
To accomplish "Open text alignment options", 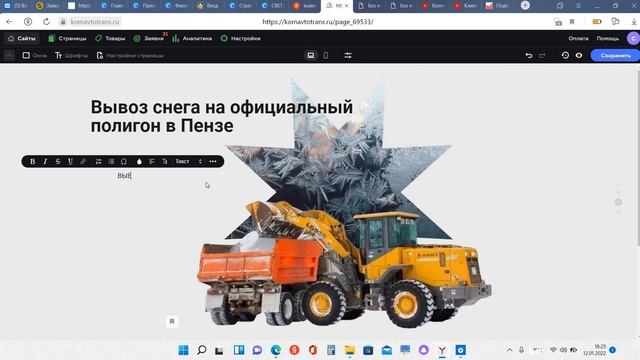I will [x=152, y=162].
